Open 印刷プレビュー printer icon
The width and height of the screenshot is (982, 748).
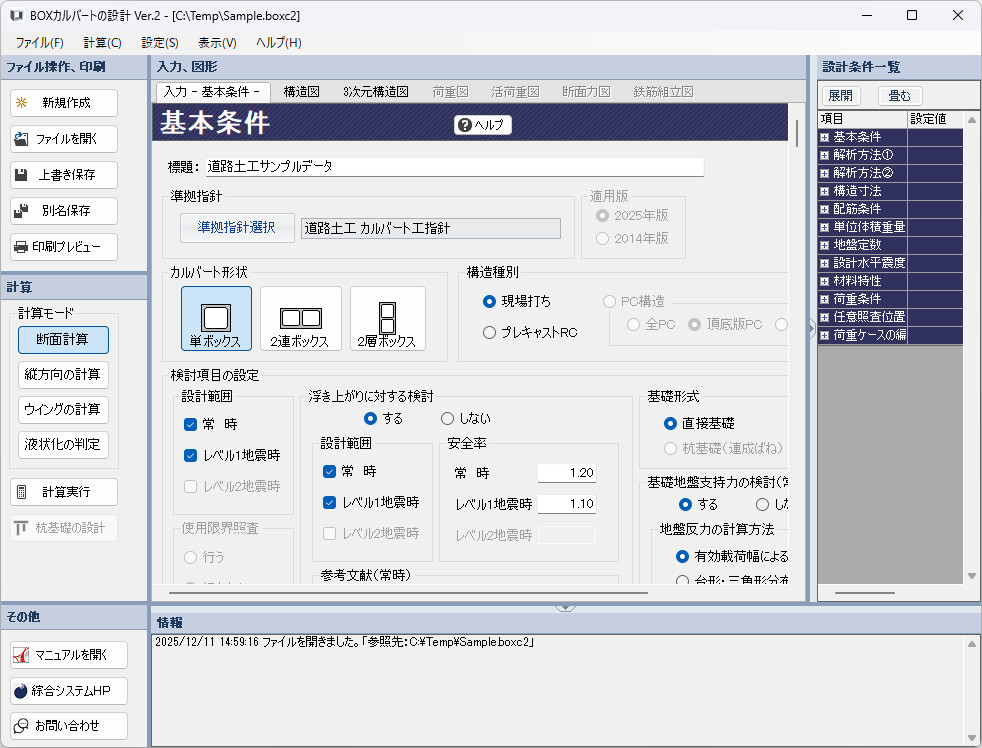coord(21,247)
